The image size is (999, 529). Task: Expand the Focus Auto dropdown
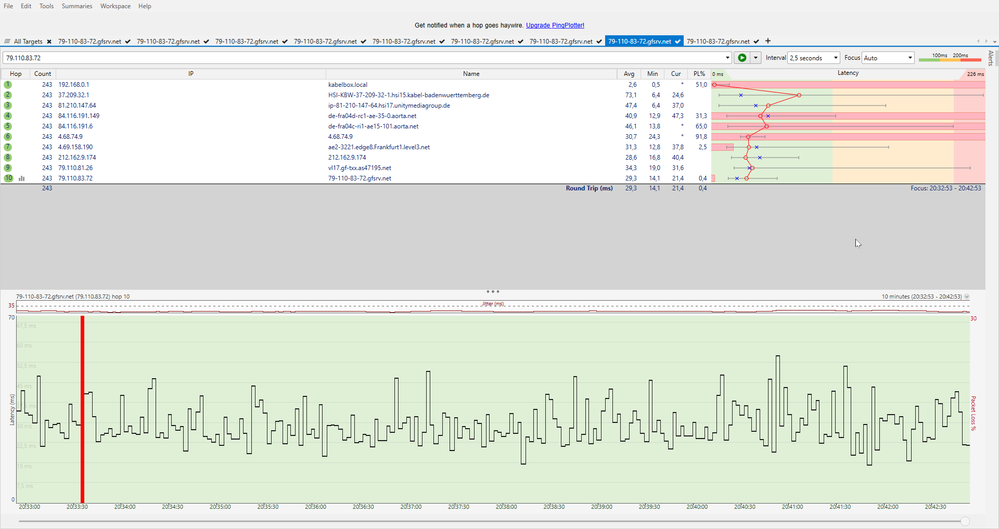point(908,58)
